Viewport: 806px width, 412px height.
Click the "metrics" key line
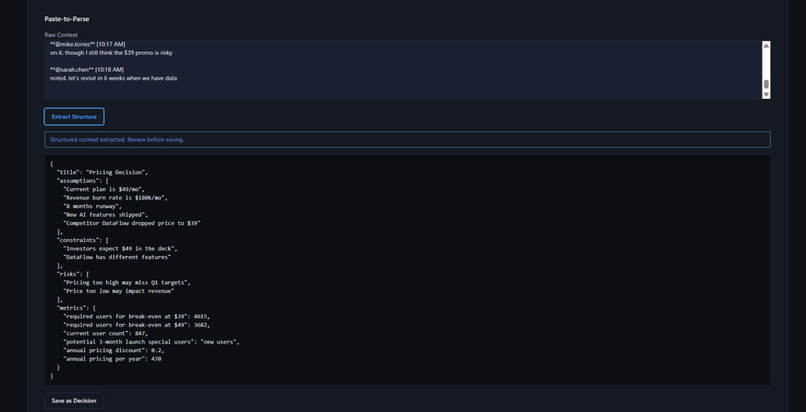pos(76,308)
